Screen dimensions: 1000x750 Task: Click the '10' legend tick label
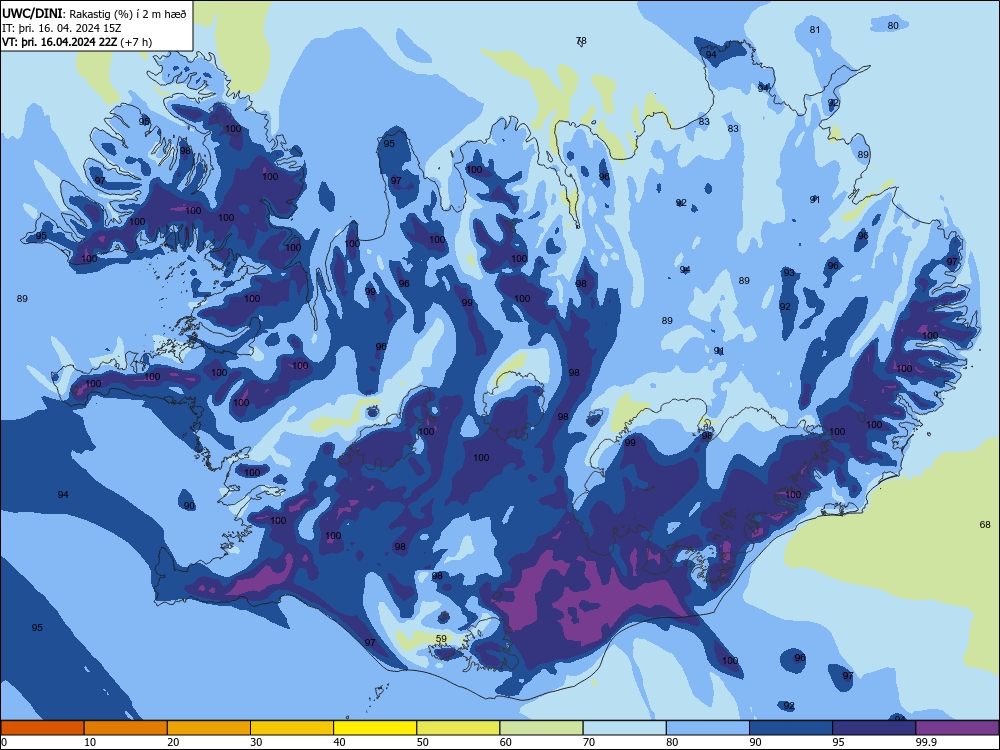click(90, 742)
